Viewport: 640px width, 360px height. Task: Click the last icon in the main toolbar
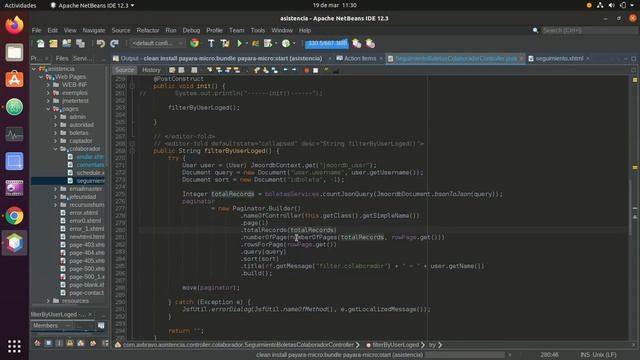coord(370,43)
